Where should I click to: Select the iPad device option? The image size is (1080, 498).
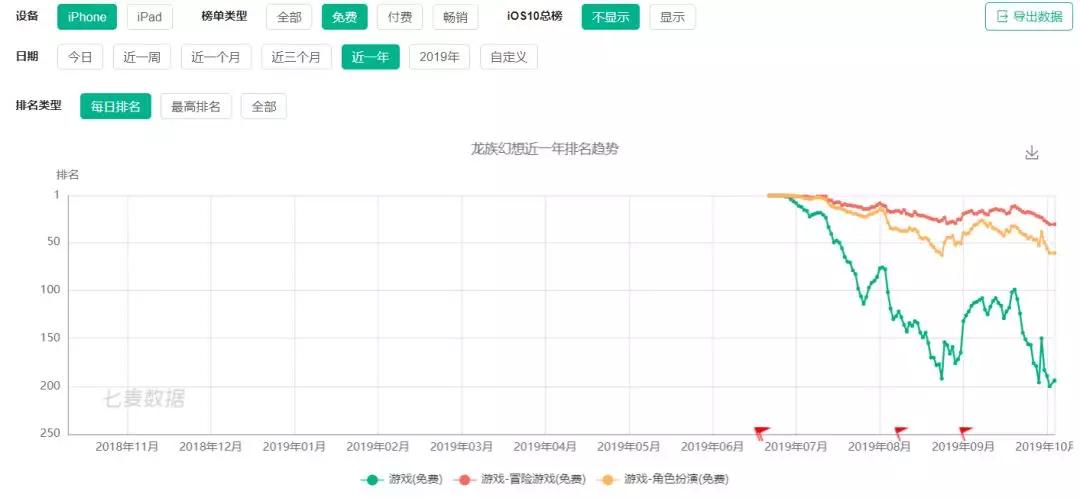pyautogui.click(x=149, y=17)
